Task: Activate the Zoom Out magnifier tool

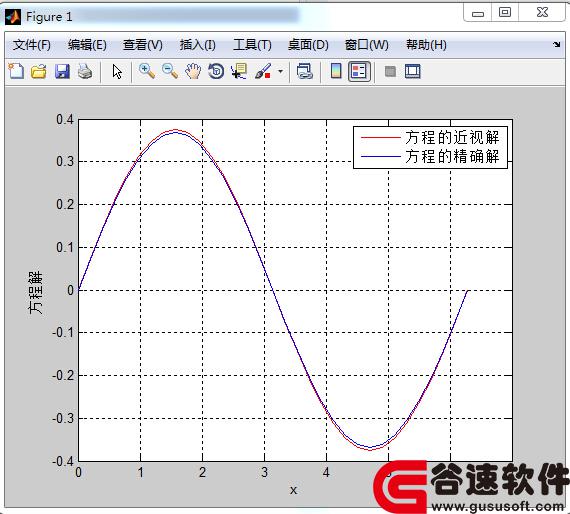Action: click(170, 71)
